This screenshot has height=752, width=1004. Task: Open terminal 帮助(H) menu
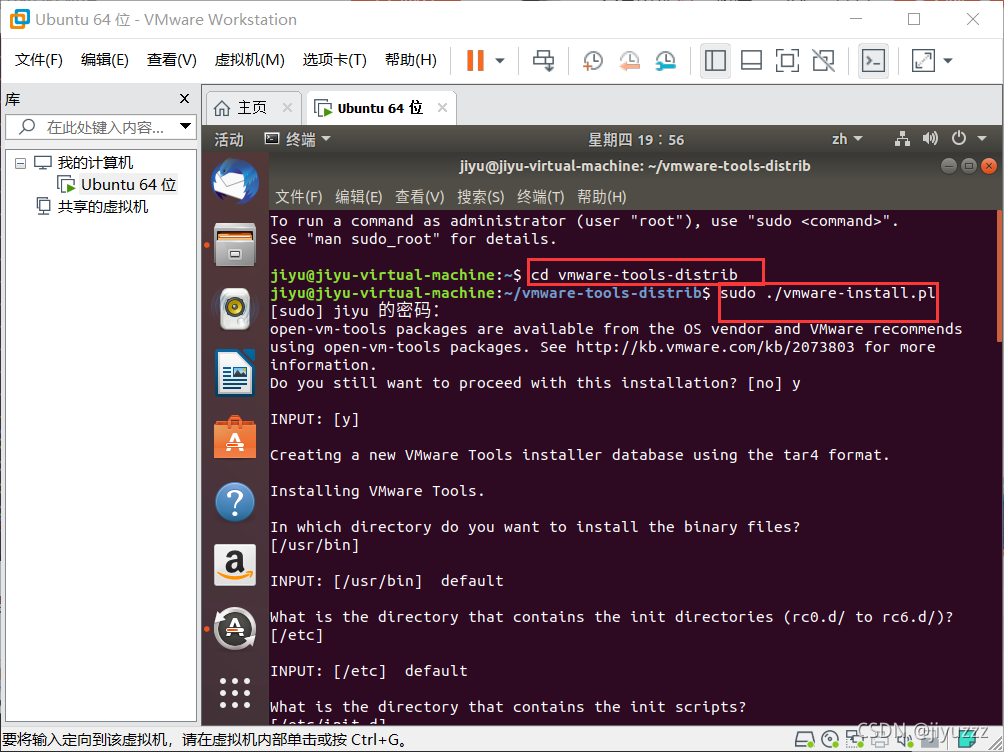(x=601, y=196)
